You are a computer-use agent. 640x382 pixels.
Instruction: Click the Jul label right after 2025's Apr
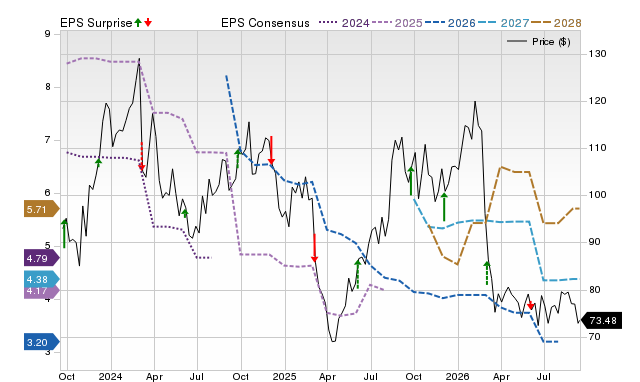click(371, 376)
